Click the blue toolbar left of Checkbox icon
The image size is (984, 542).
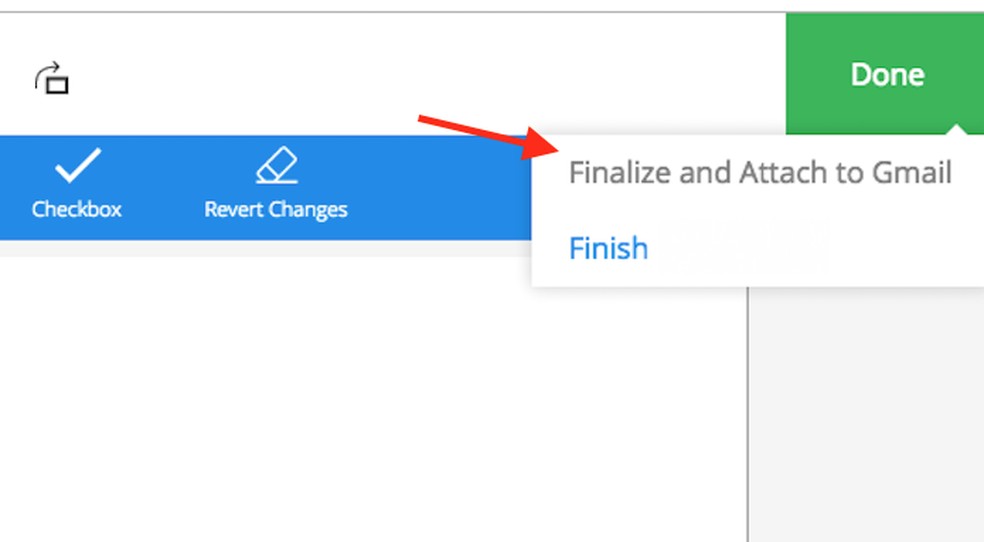tap(12, 188)
